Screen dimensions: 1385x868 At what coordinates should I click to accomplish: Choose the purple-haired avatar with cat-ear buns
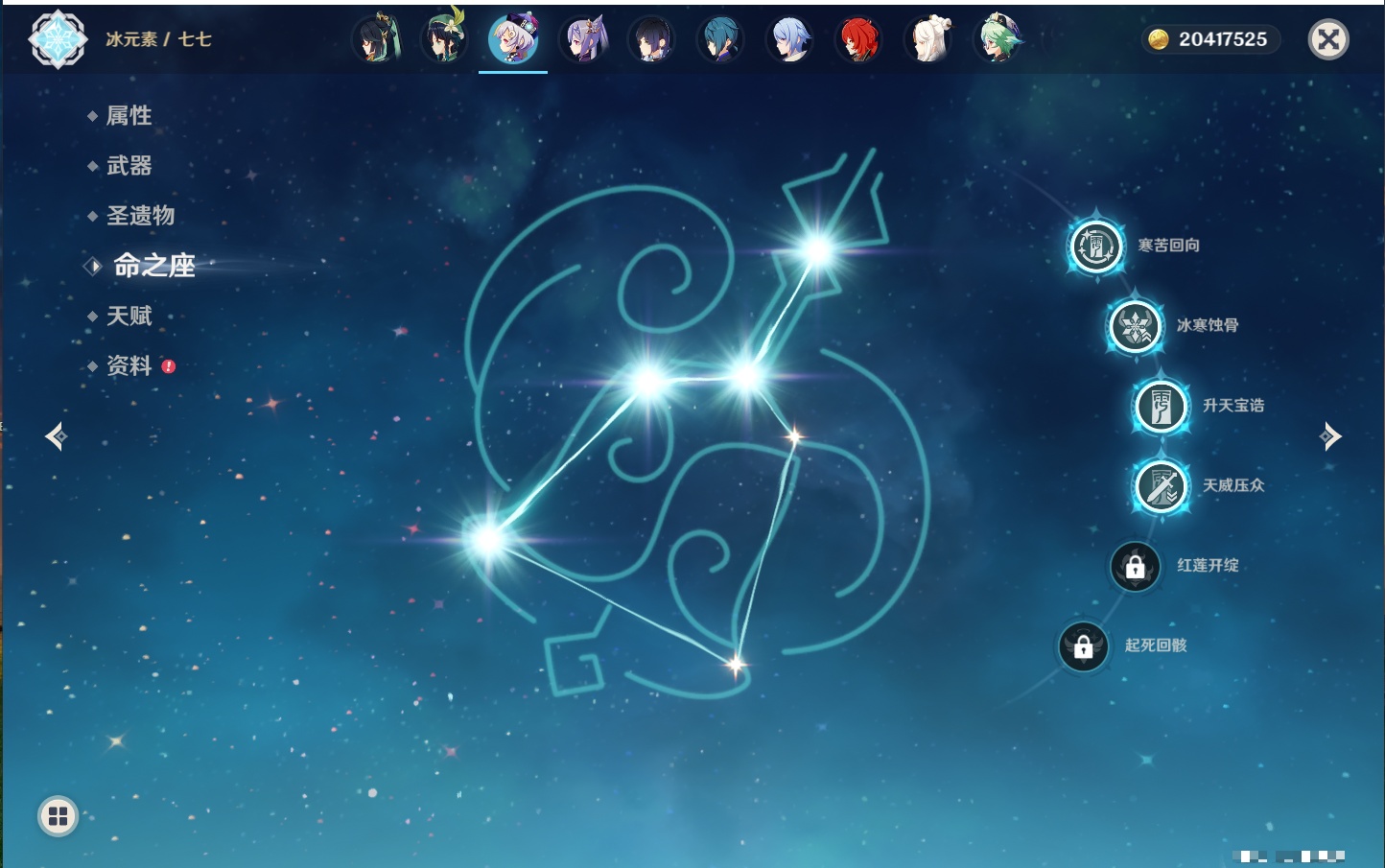pyautogui.click(x=583, y=39)
